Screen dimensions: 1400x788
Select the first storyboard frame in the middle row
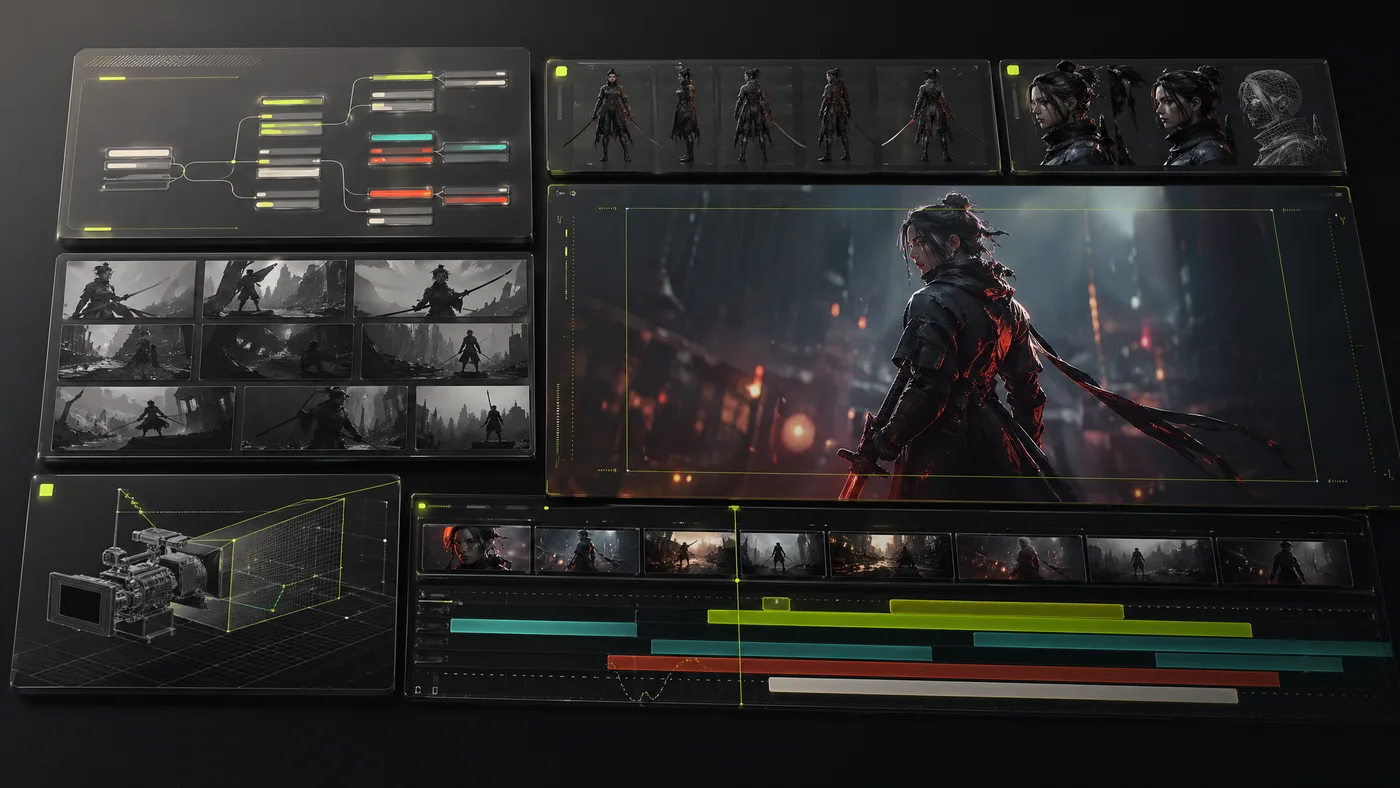[x=126, y=352]
